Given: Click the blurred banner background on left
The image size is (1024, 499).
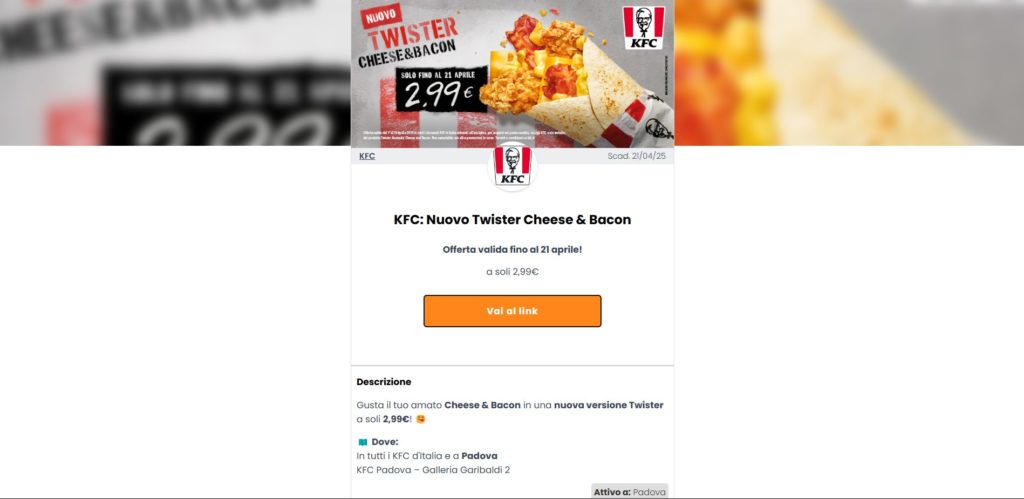Looking at the screenshot, I should [x=175, y=72].
